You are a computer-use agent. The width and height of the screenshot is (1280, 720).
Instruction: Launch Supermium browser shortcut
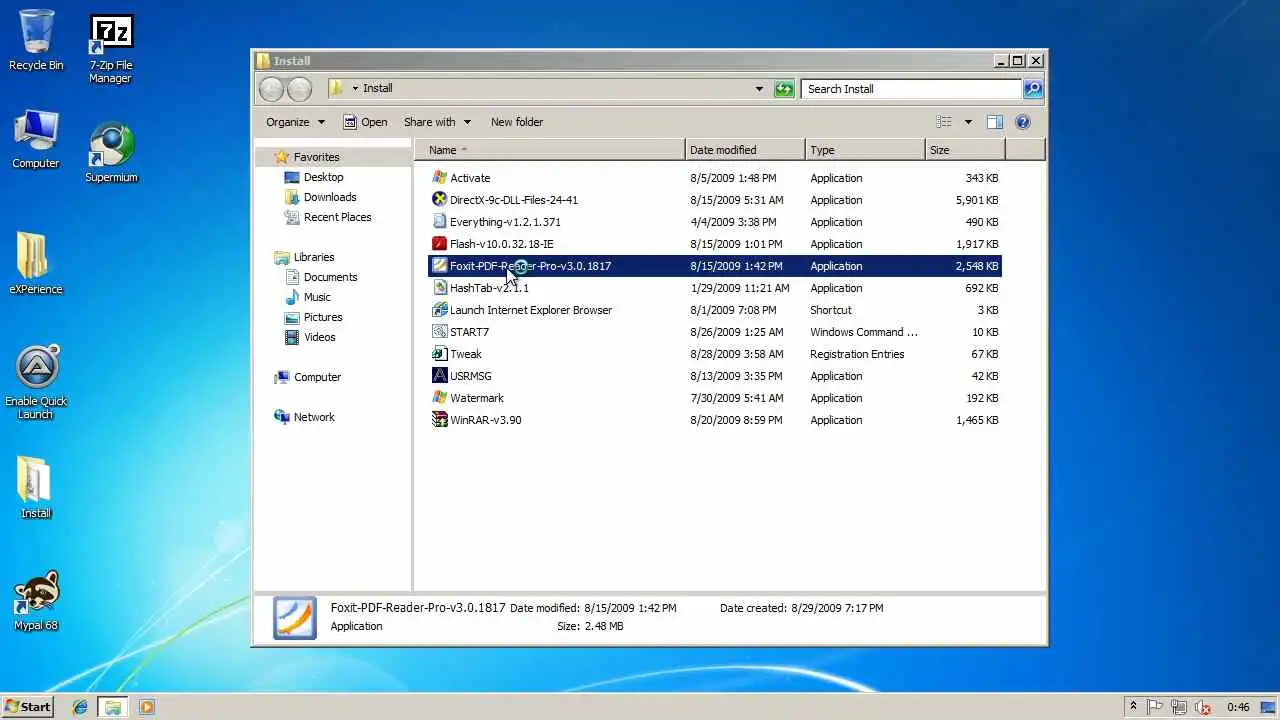tap(111, 153)
